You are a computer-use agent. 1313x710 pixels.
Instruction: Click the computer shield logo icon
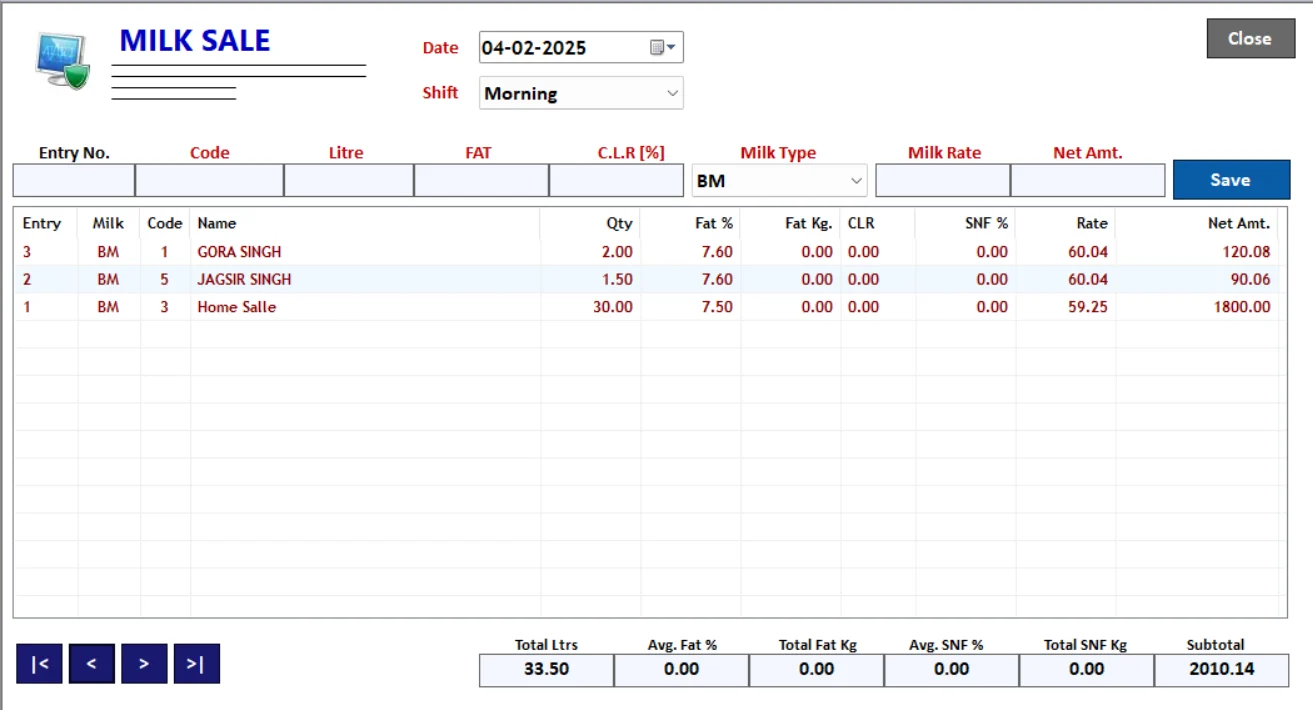click(x=63, y=62)
